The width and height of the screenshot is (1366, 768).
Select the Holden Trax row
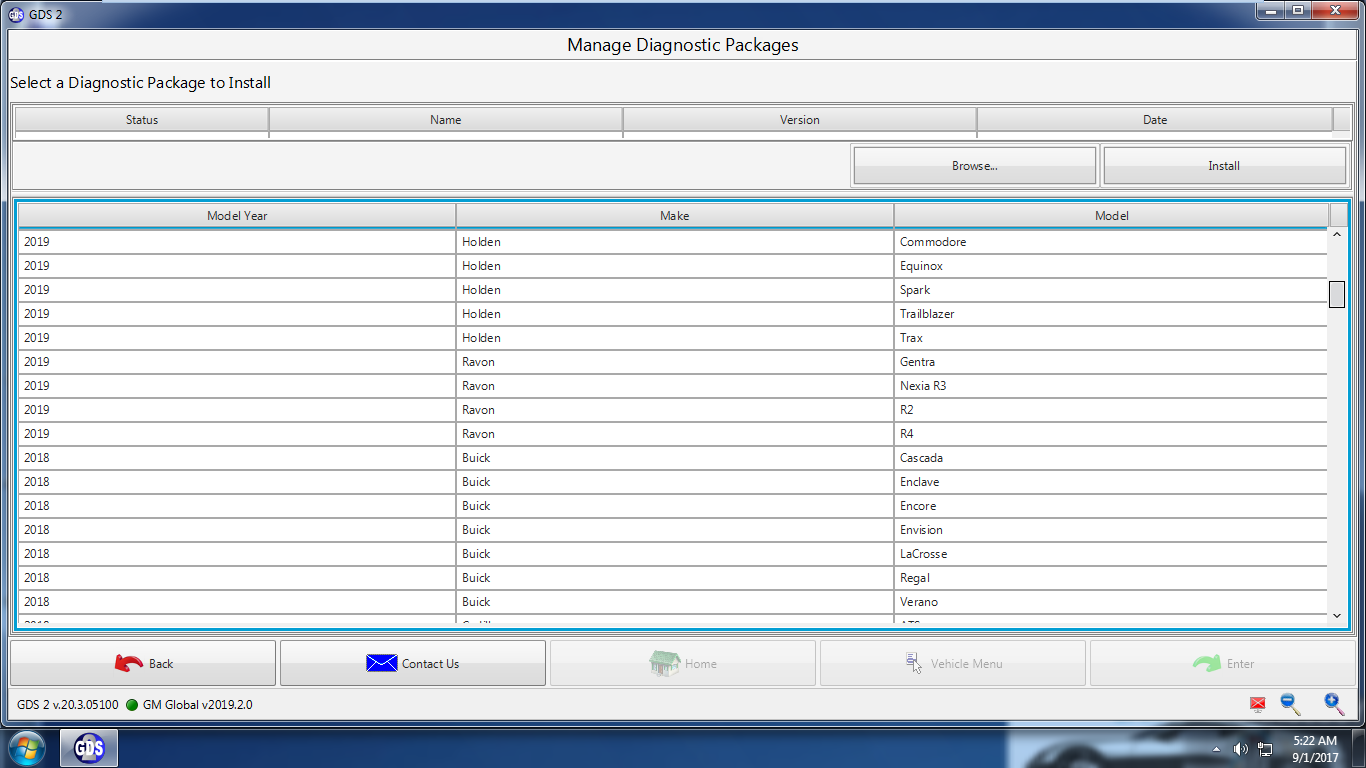click(673, 338)
